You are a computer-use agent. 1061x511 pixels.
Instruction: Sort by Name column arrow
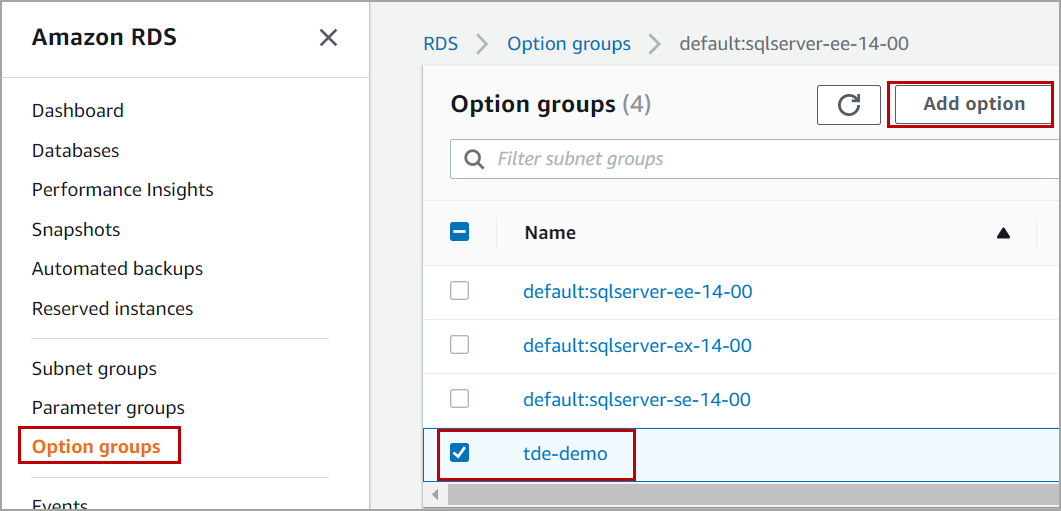click(1003, 233)
